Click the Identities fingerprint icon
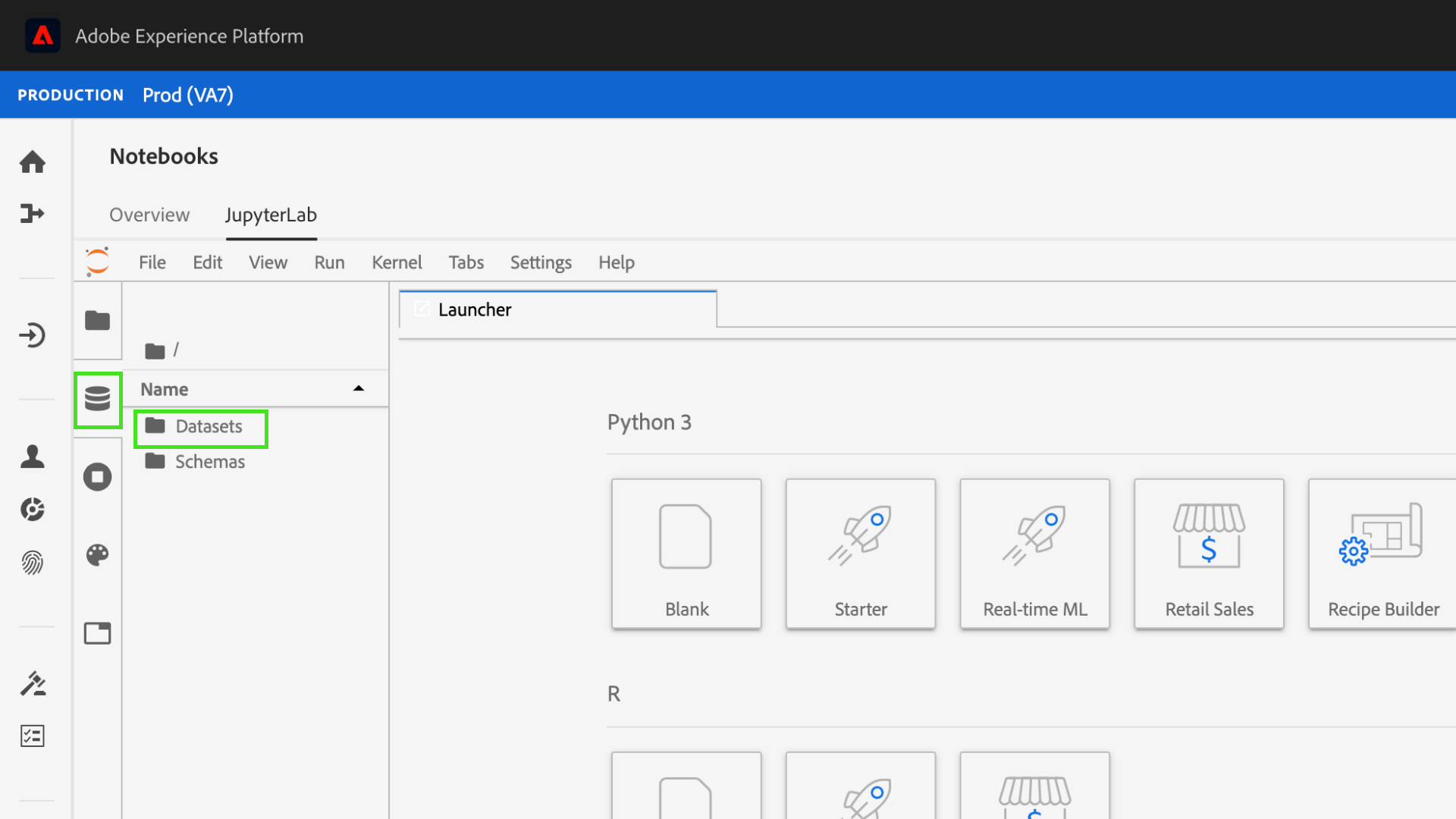The height and width of the screenshot is (819, 1456). tap(33, 562)
